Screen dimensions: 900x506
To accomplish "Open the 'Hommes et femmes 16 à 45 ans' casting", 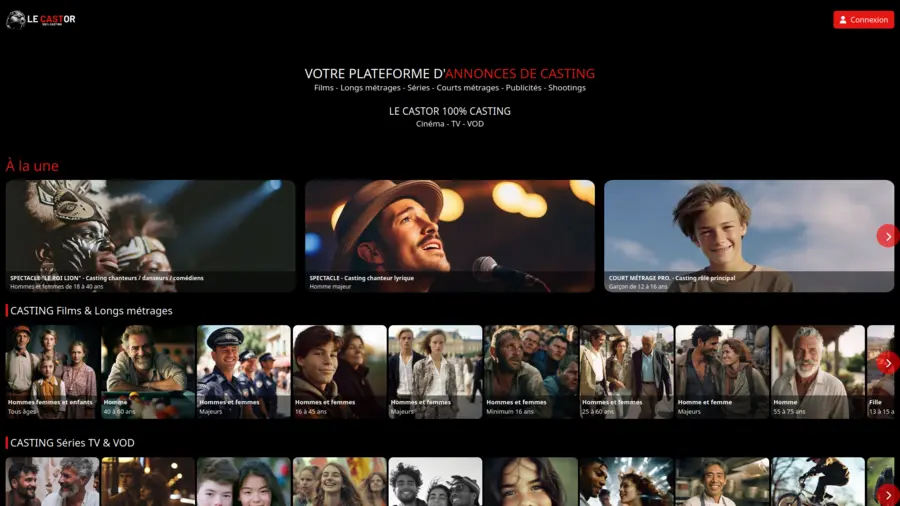I will (340, 372).
